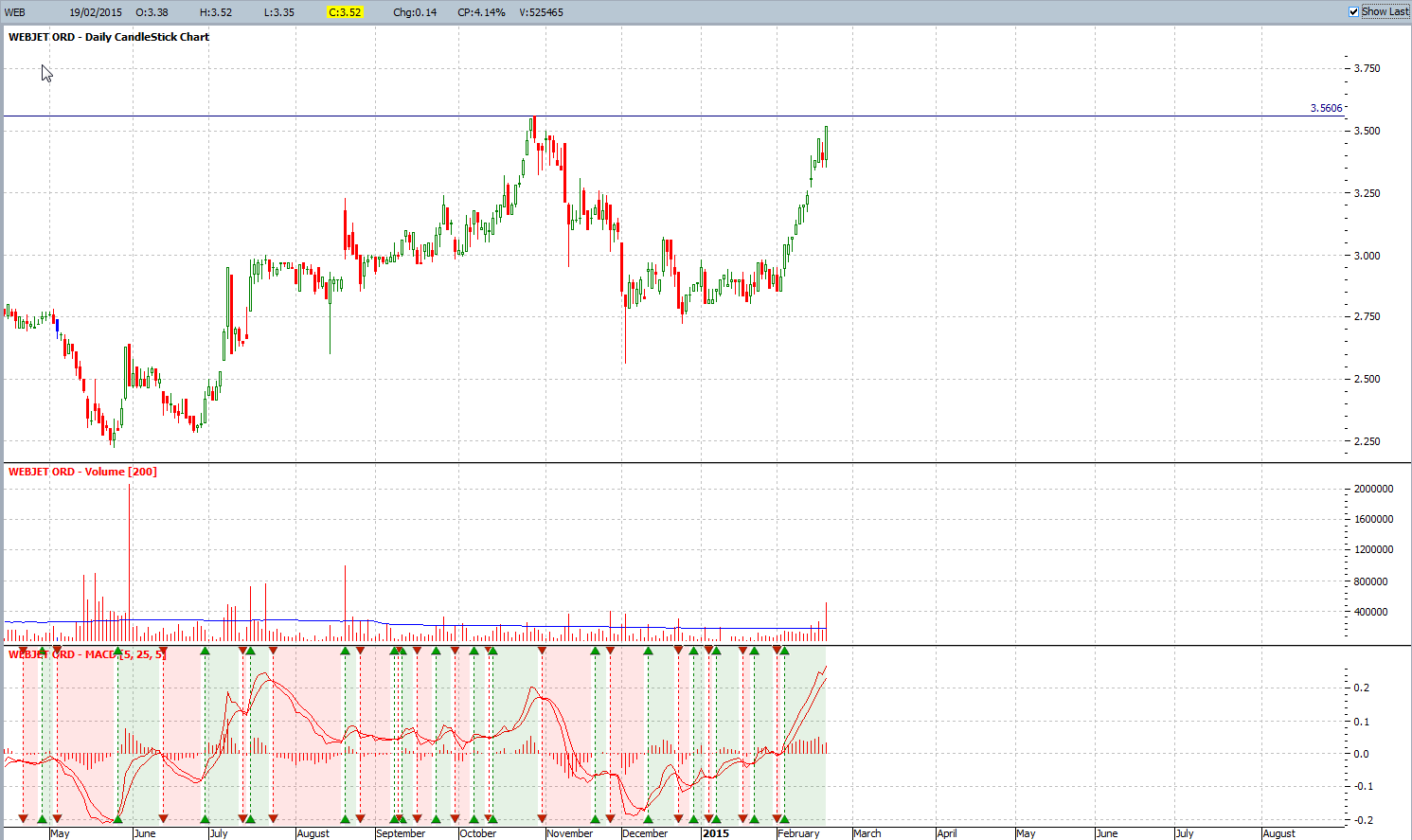Click the 3.750 price axis label
This screenshot has height=840, width=1412.
coord(1367,68)
